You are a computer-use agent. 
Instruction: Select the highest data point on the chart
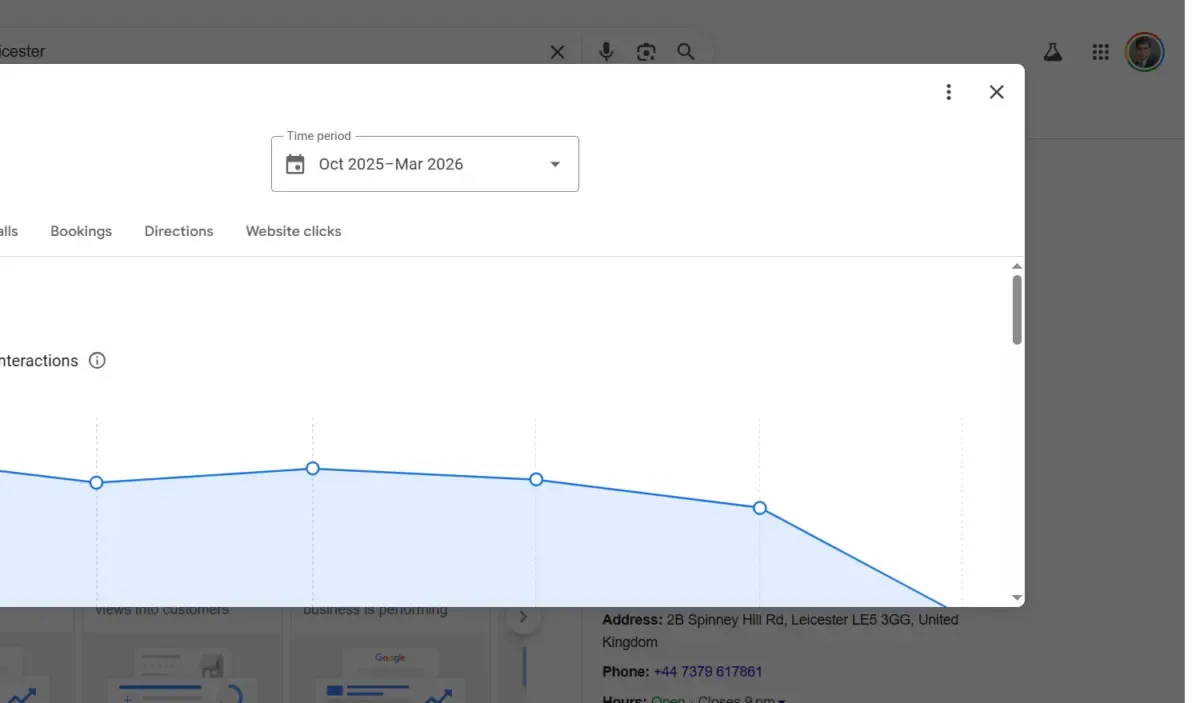tap(313, 468)
